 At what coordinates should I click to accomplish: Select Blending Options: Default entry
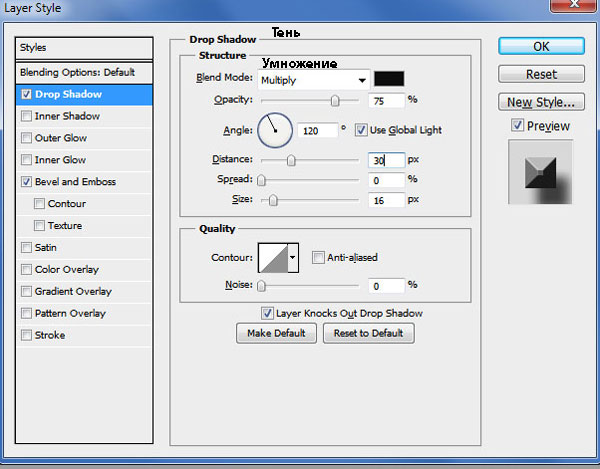[84, 72]
